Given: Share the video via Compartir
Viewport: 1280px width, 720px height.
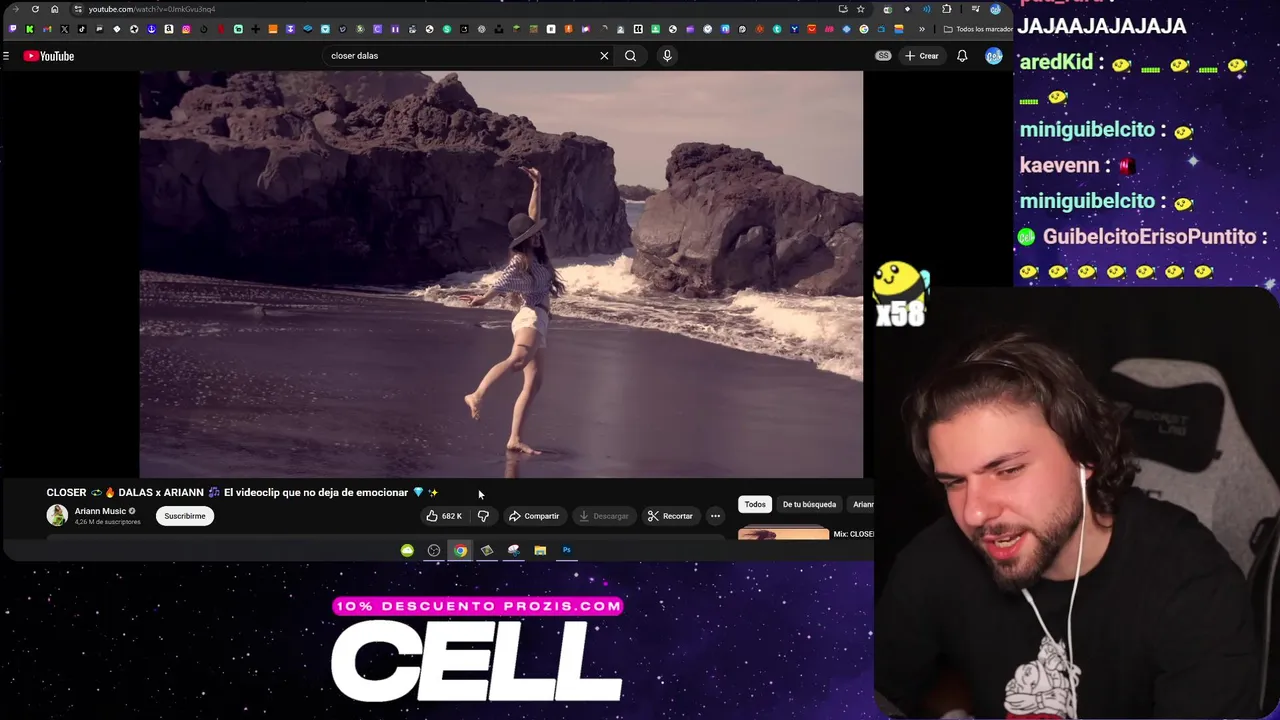Looking at the screenshot, I should coord(534,516).
